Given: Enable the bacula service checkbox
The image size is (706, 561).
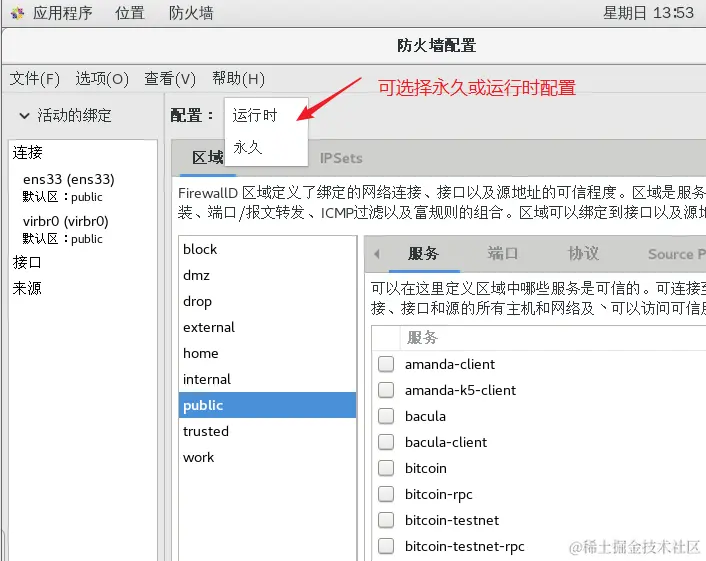Looking at the screenshot, I should pyautogui.click(x=386, y=416).
